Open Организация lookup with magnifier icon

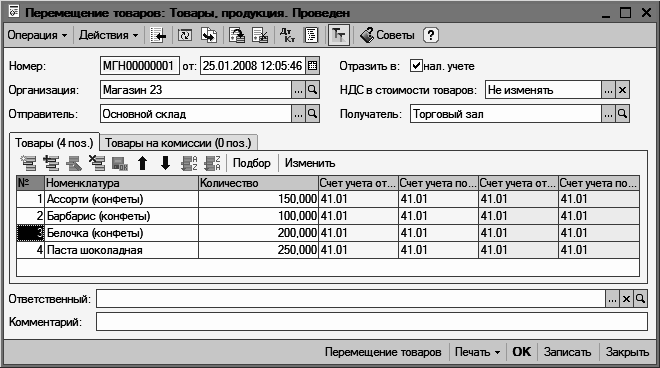pos(312,90)
